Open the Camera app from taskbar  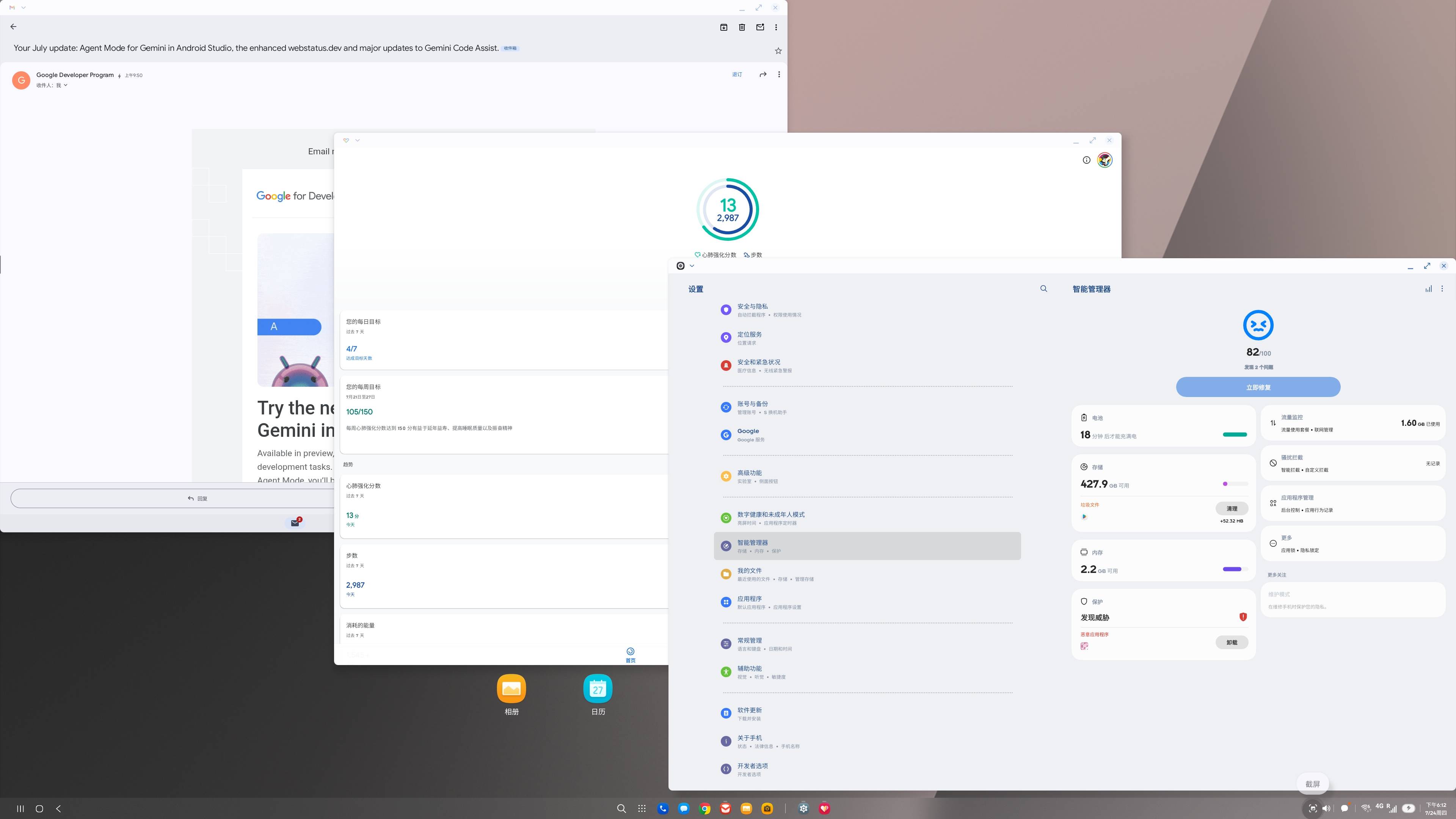767,809
